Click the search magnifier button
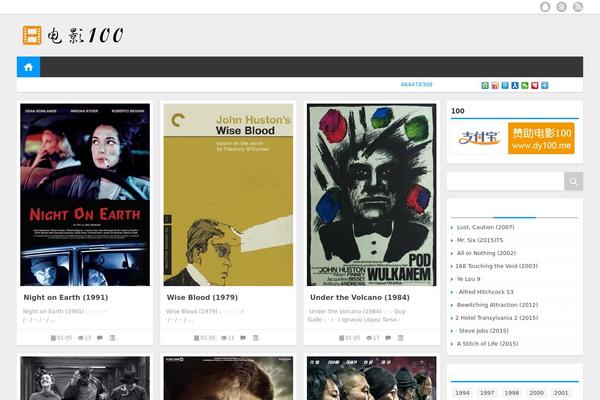This screenshot has height=400, width=600. tap(573, 181)
